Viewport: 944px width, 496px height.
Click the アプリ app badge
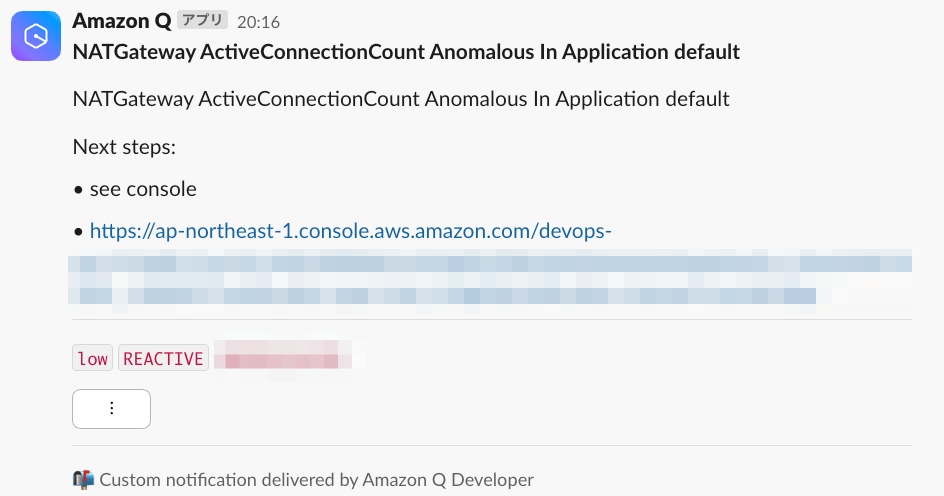(202, 20)
